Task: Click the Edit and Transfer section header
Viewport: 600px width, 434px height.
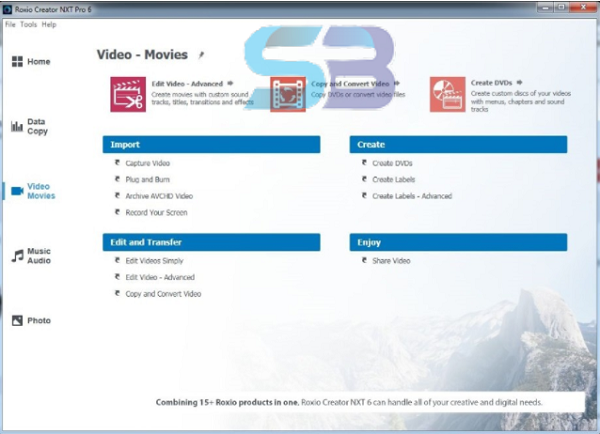Action: 211,242
